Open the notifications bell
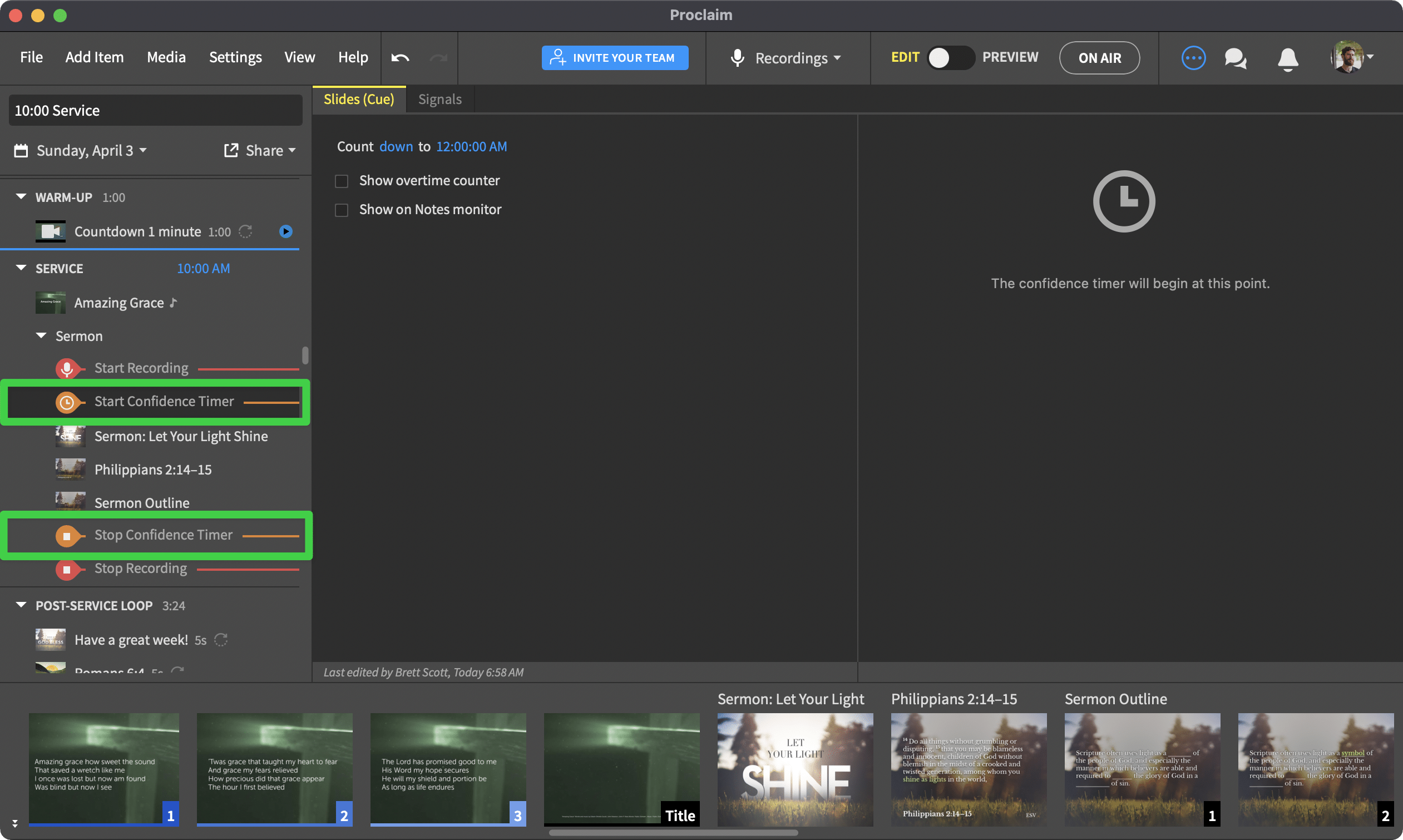The height and width of the screenshot is (840, 1403). [1287, 58]
